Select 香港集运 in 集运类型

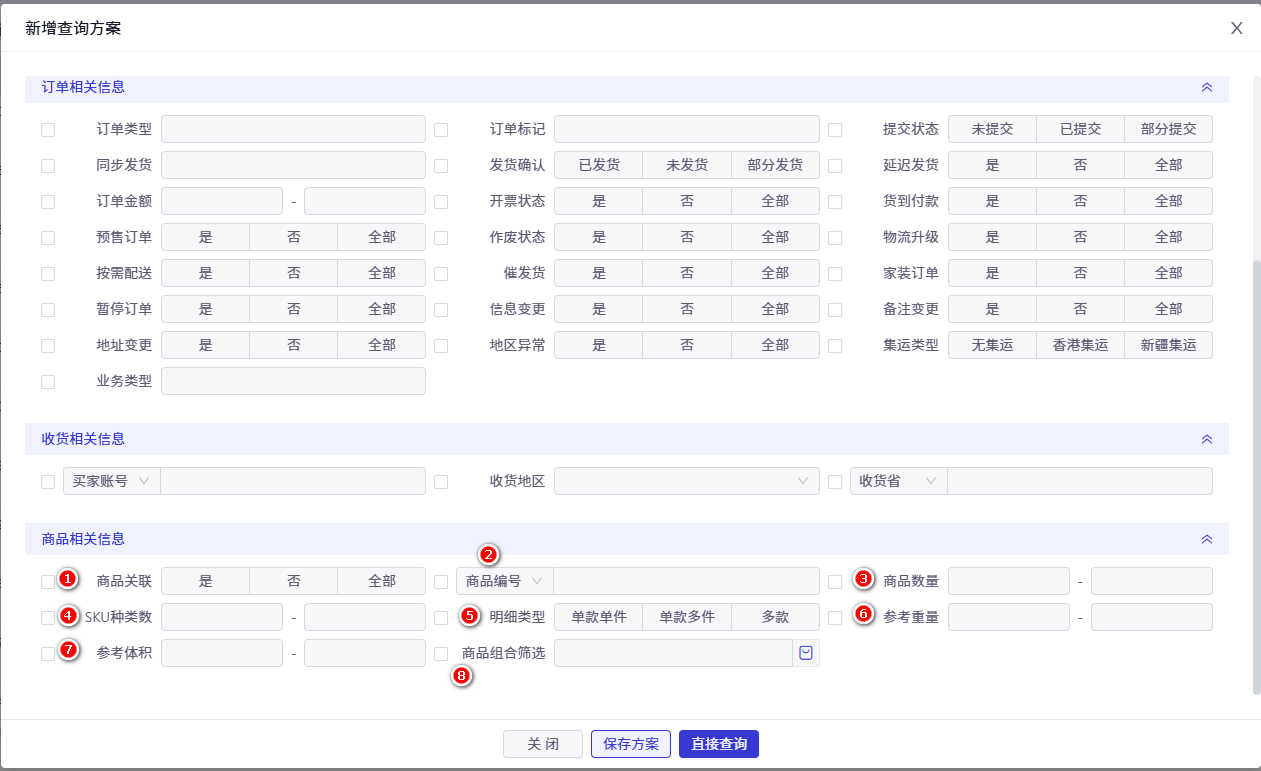[1081, 345]
